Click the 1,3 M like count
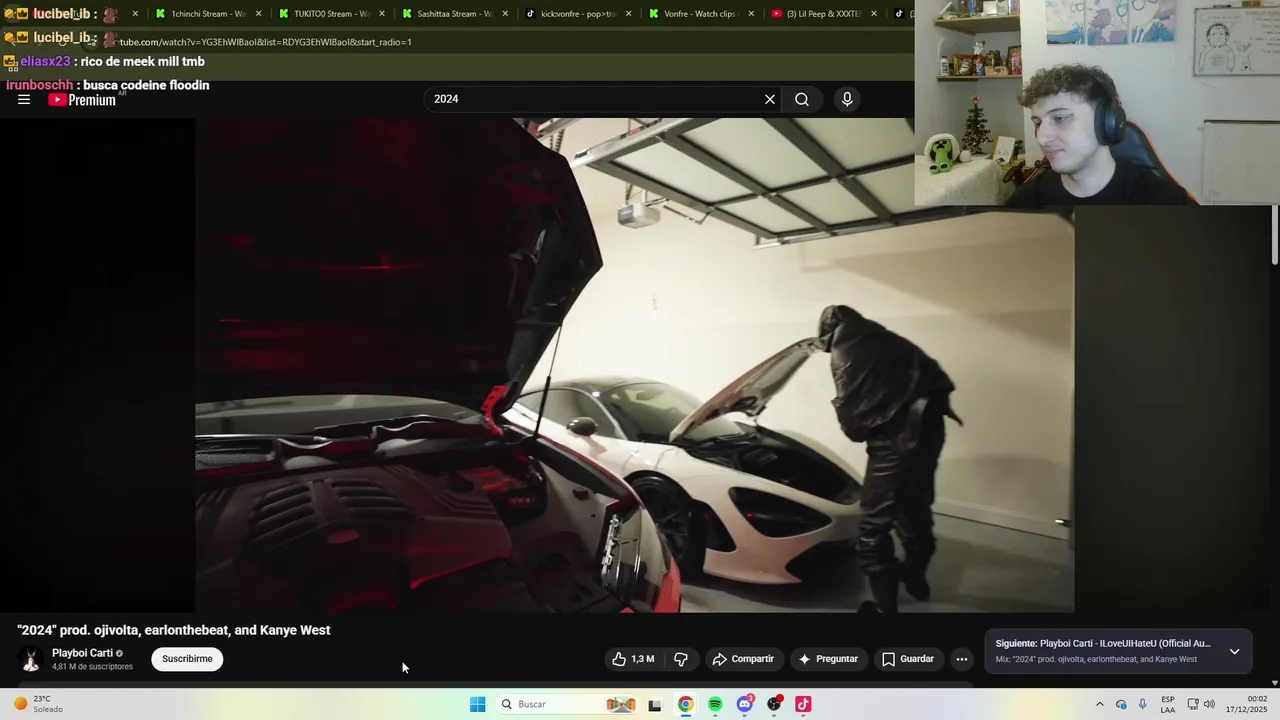This screenshot has width=1280, height=720. 643,659
